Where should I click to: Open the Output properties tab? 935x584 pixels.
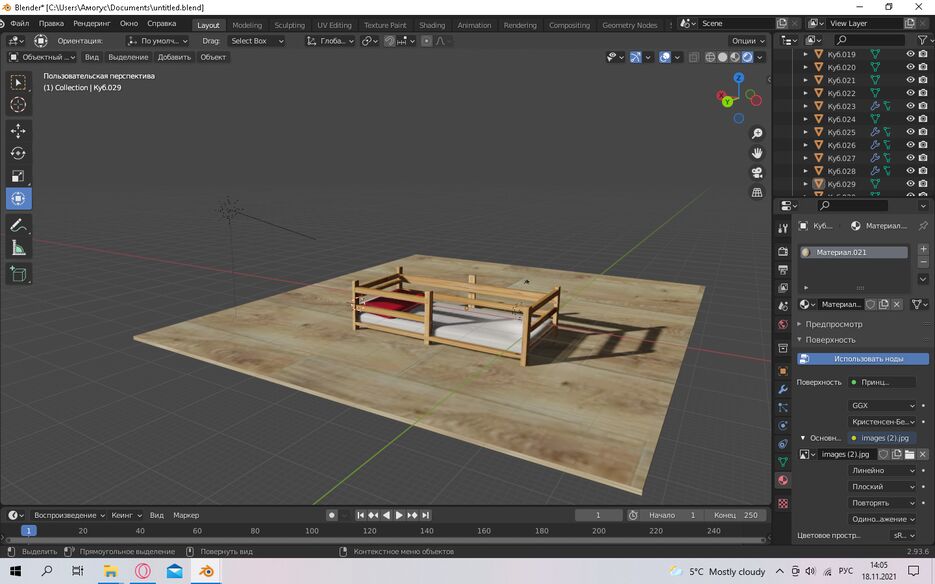coord(783,270)
